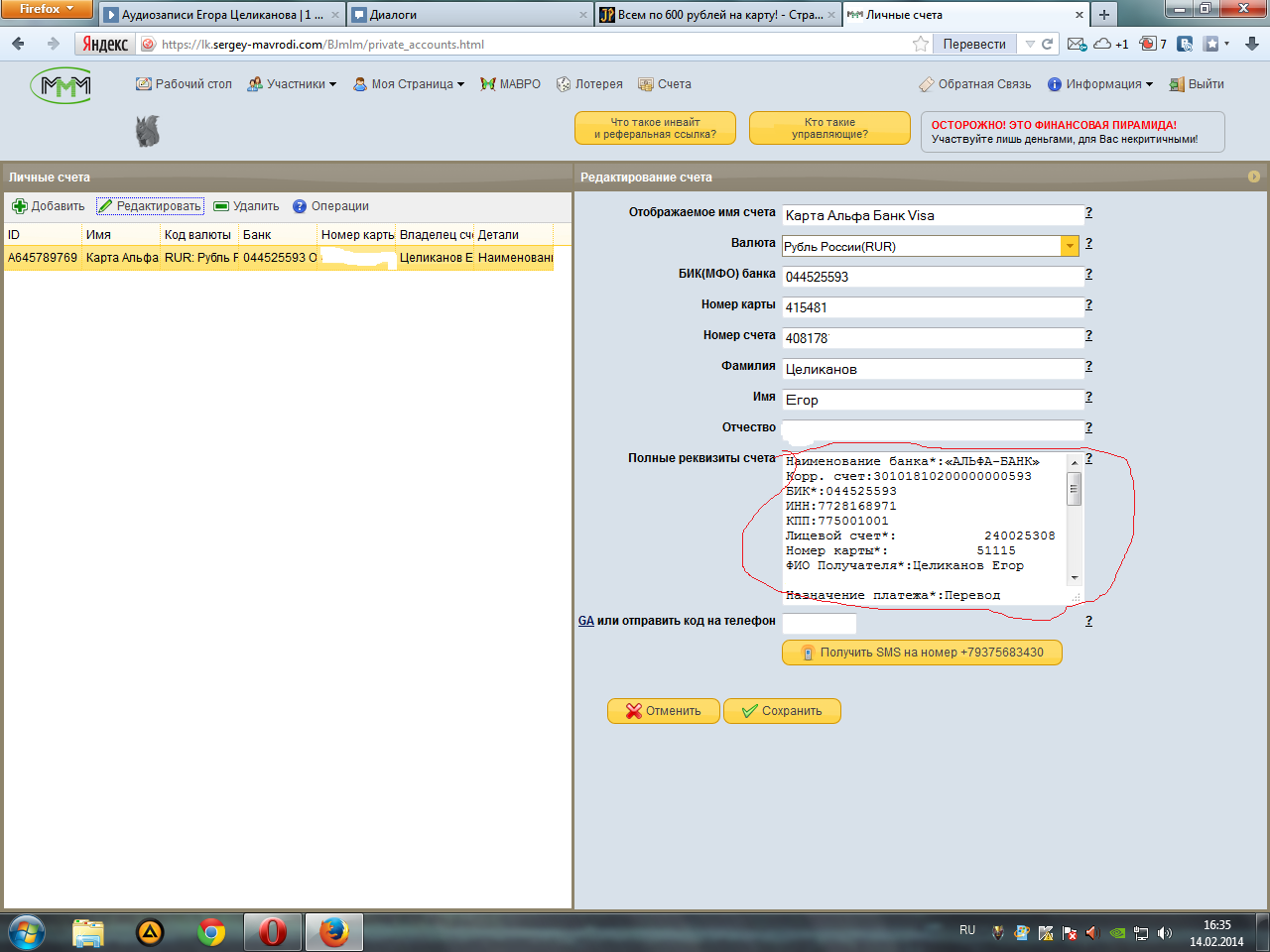The width and height of the screenshot is (1270, 952).
Task: Open the Обратная Связь page
Action: 975,84
